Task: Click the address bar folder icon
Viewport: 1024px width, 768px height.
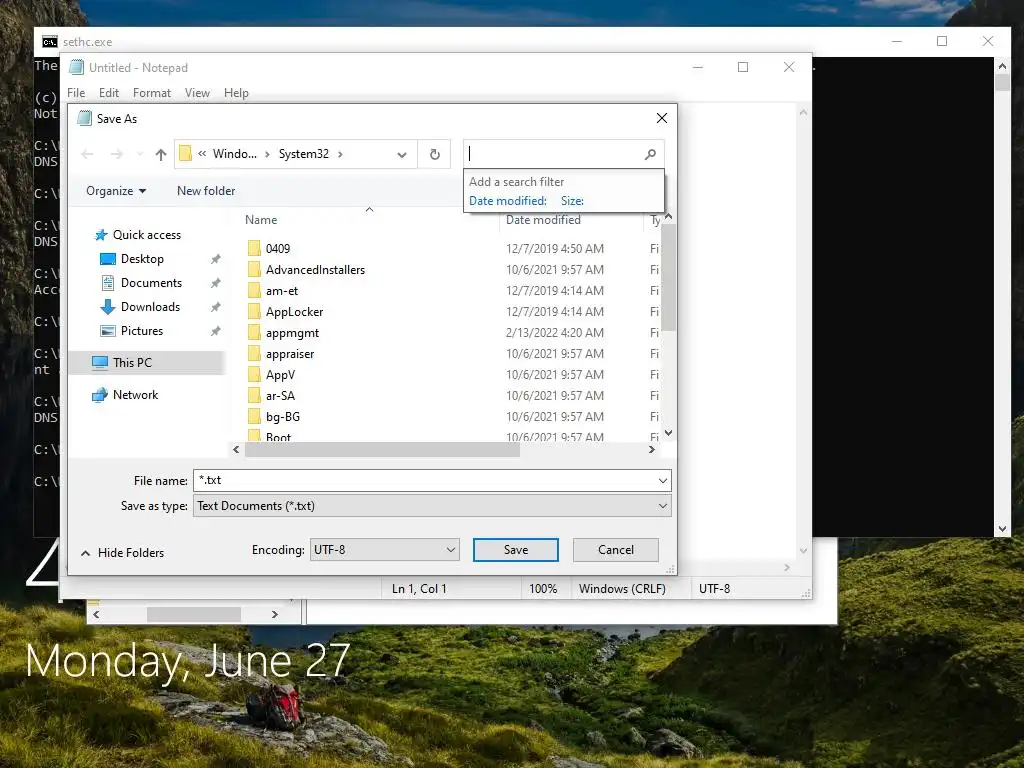Action: click(185, 153)
